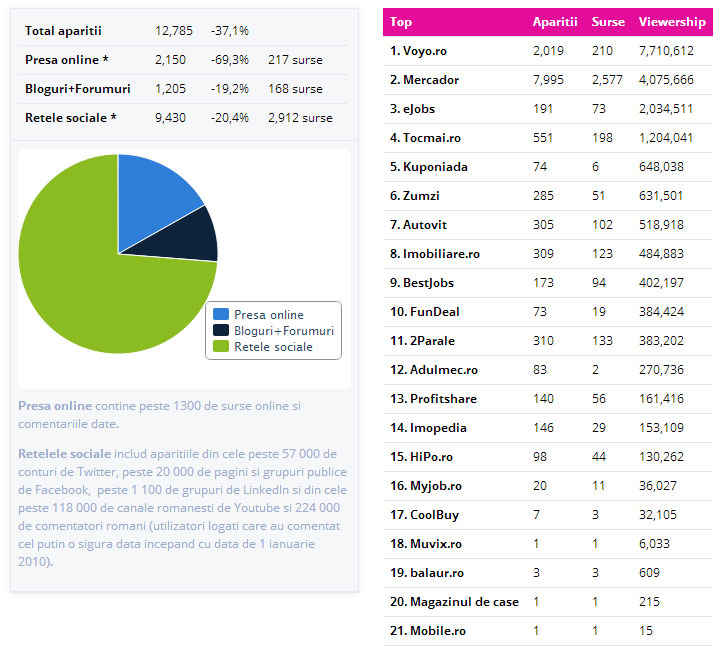723x653 pixels.
Task: Open the 3. eJobs entry
Action: coord(412,109)
